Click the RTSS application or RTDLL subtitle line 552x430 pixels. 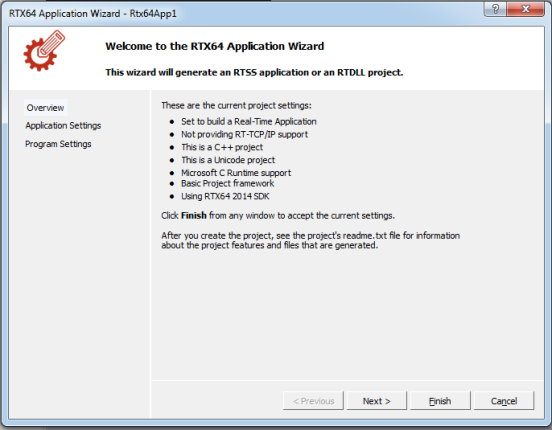pos(254,72)
